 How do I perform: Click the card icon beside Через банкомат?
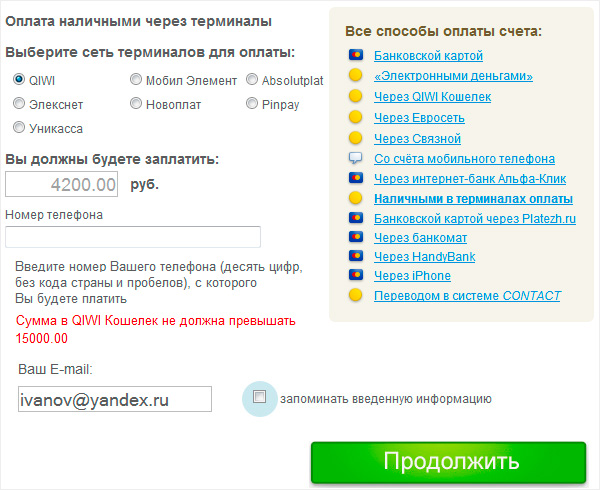(355, 237)
